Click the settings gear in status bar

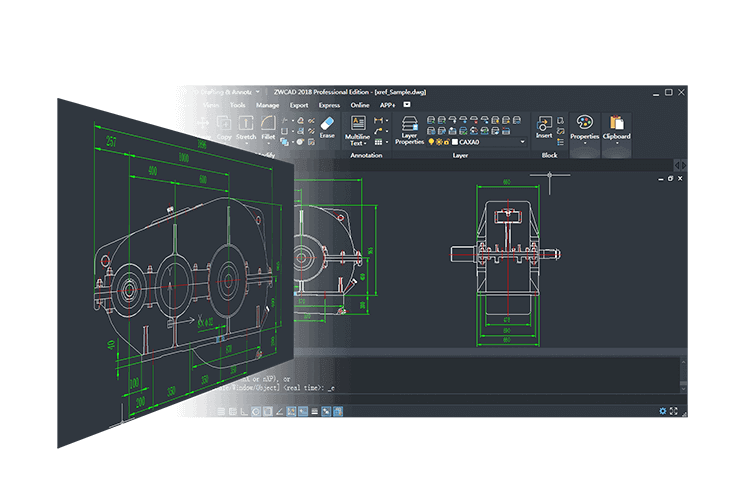(663, 411)
